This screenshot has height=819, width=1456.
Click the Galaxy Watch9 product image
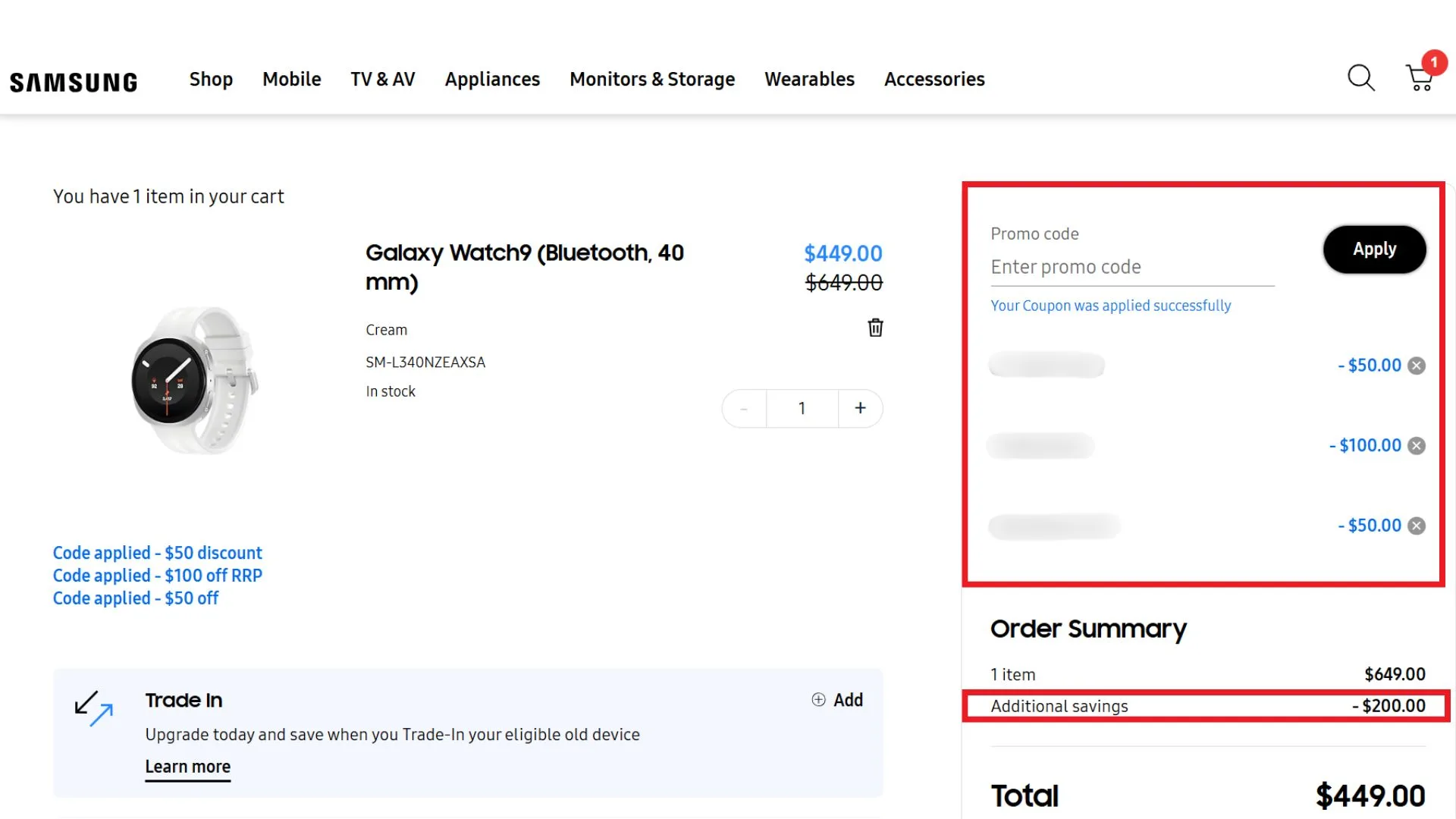[195, 380]
